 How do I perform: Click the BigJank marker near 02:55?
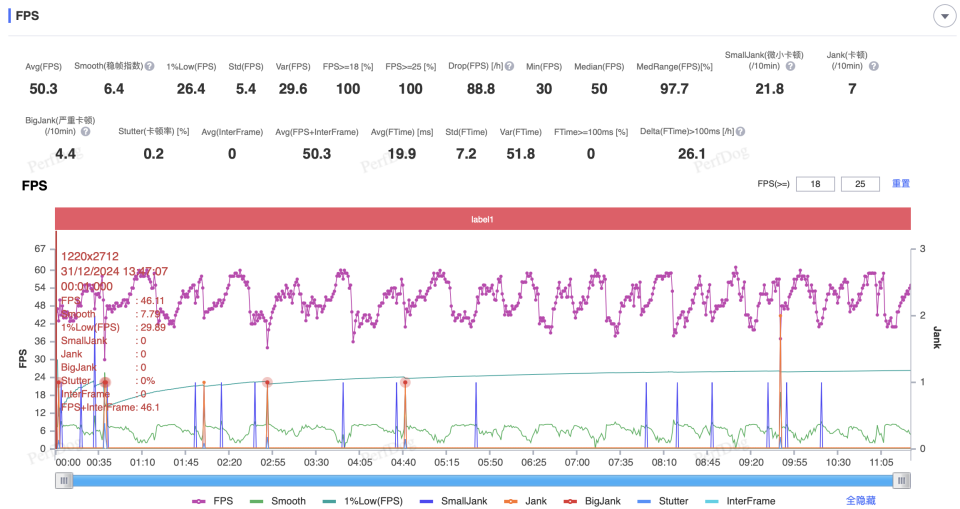tap(268, 382)
